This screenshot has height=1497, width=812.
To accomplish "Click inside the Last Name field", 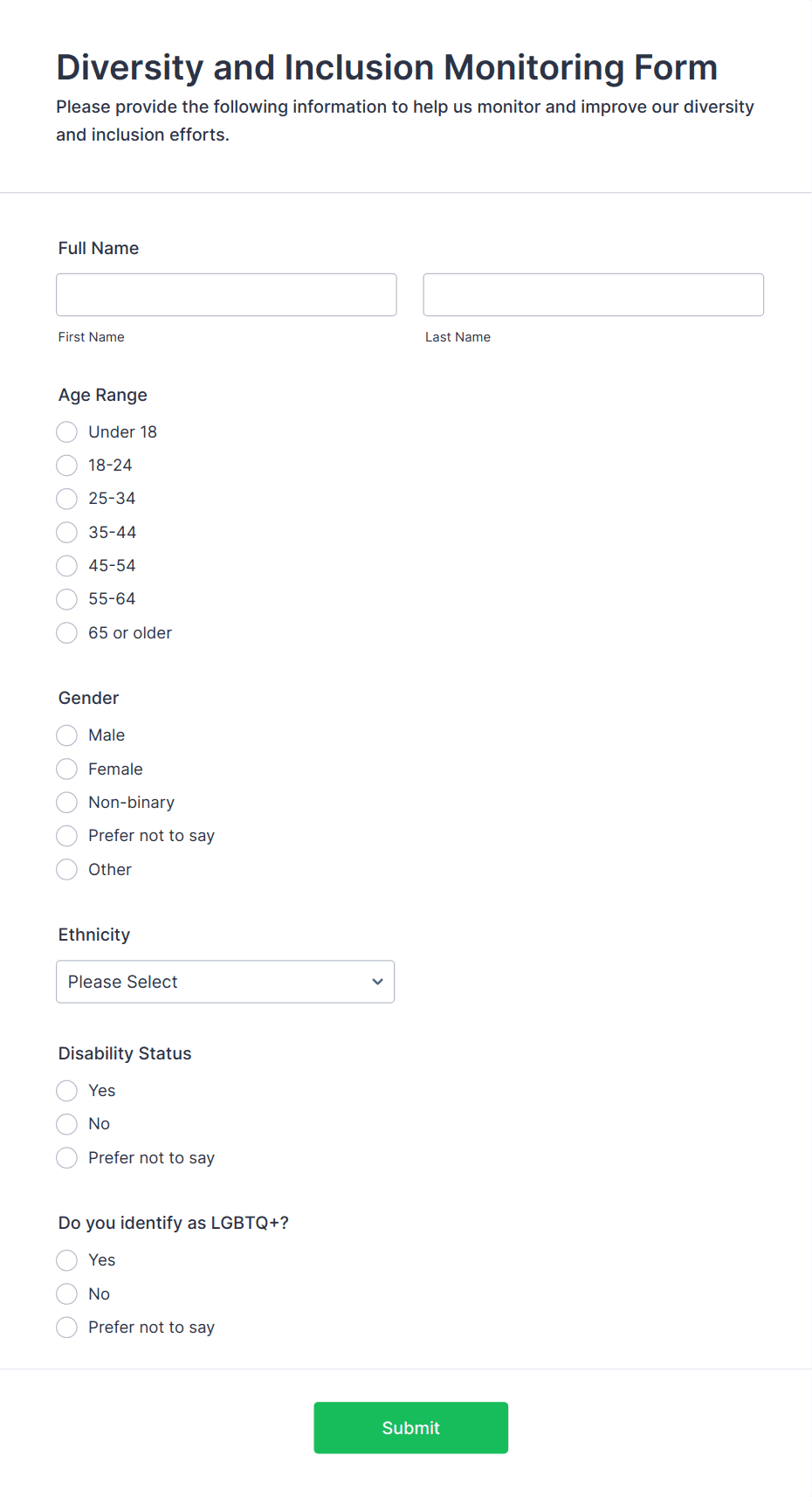I will (593, 294).
